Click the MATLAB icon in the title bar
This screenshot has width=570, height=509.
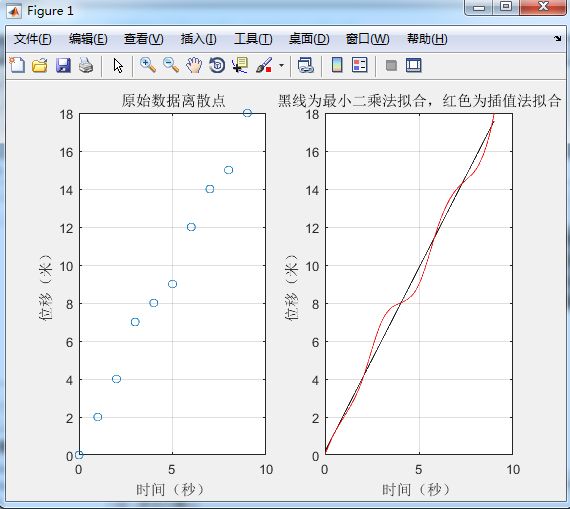coord(14,11)
